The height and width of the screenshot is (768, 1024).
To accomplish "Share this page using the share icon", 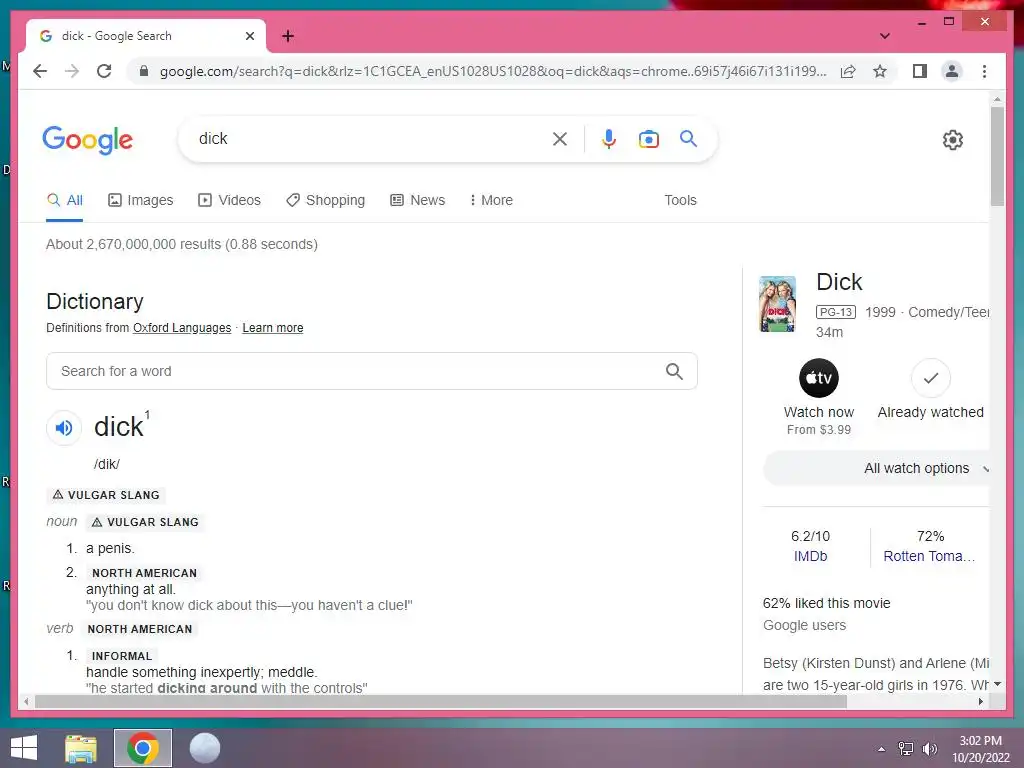I will (848, 71).
